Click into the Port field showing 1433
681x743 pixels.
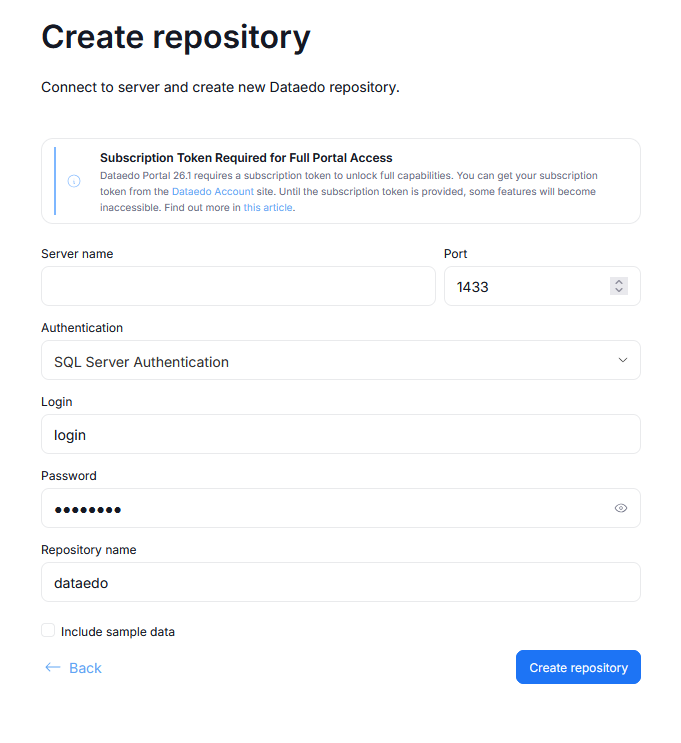(x=525, y=287)
